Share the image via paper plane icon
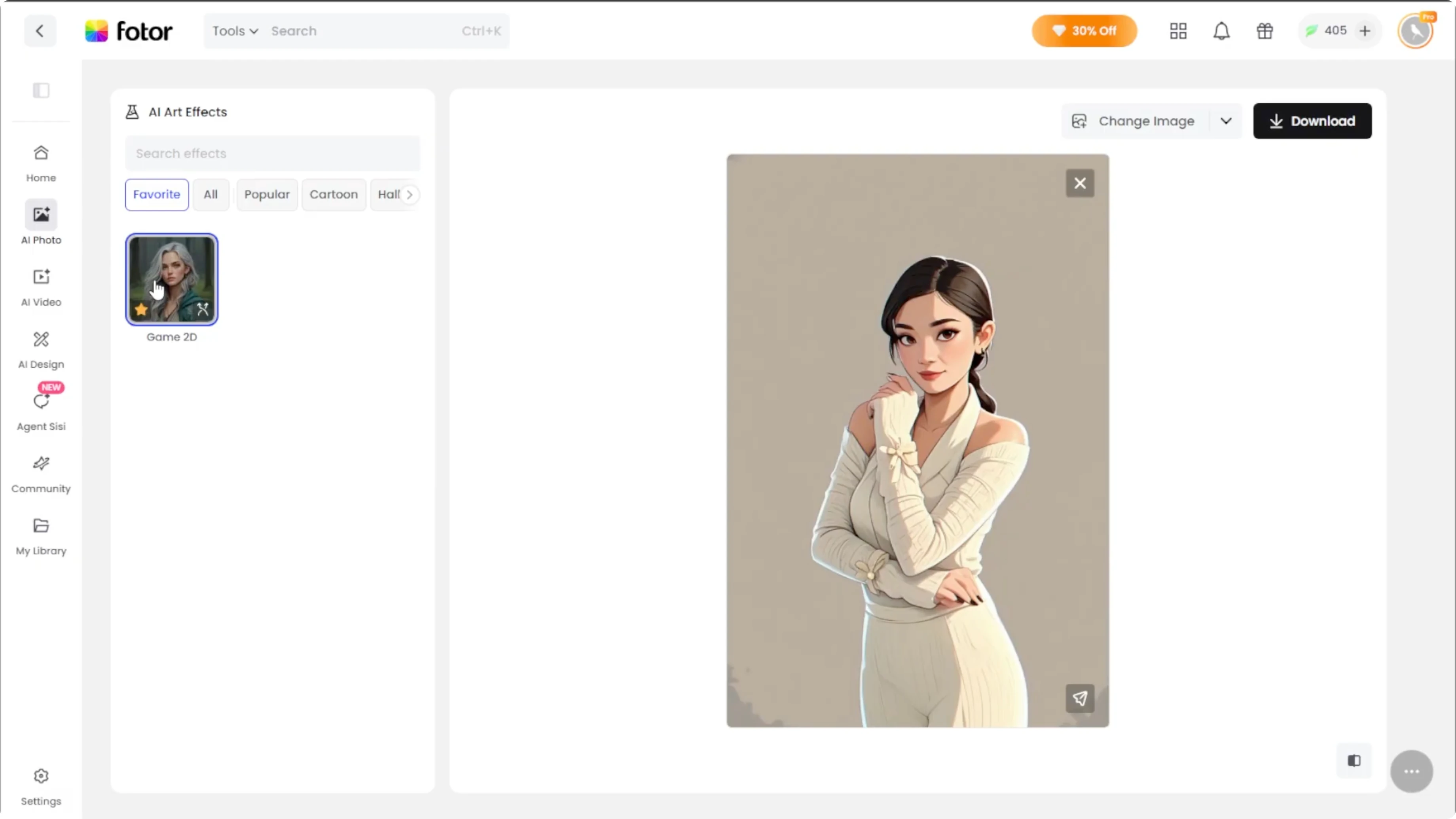1456x819 pixels. pos(1080,699)
